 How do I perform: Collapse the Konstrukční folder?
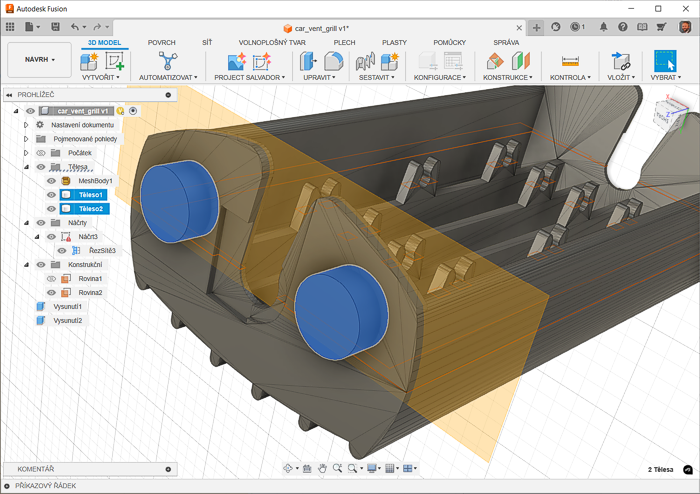click(x=26, y=265)
